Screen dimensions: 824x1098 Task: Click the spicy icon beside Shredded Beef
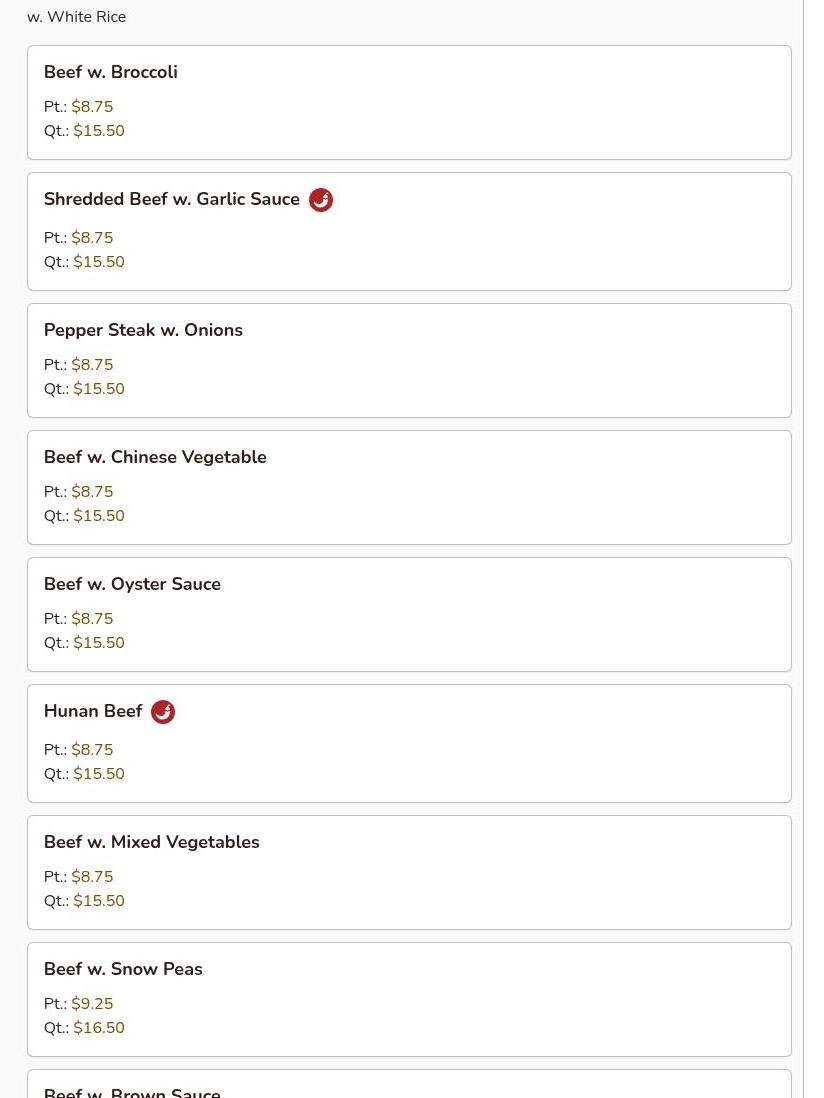[320, 200]
